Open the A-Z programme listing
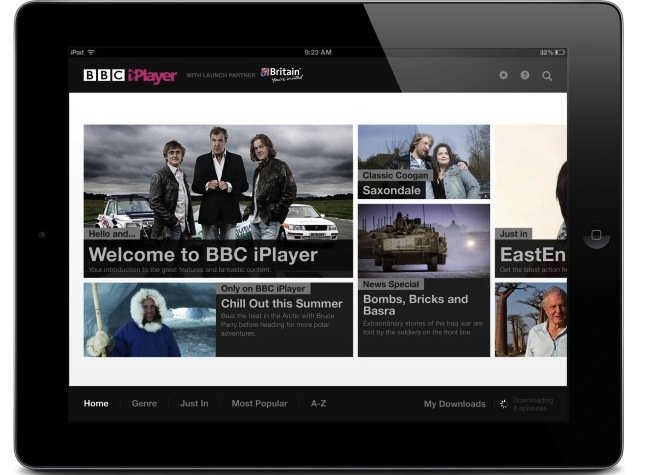This screenshot has width=646, height=475. coord(318,404)
